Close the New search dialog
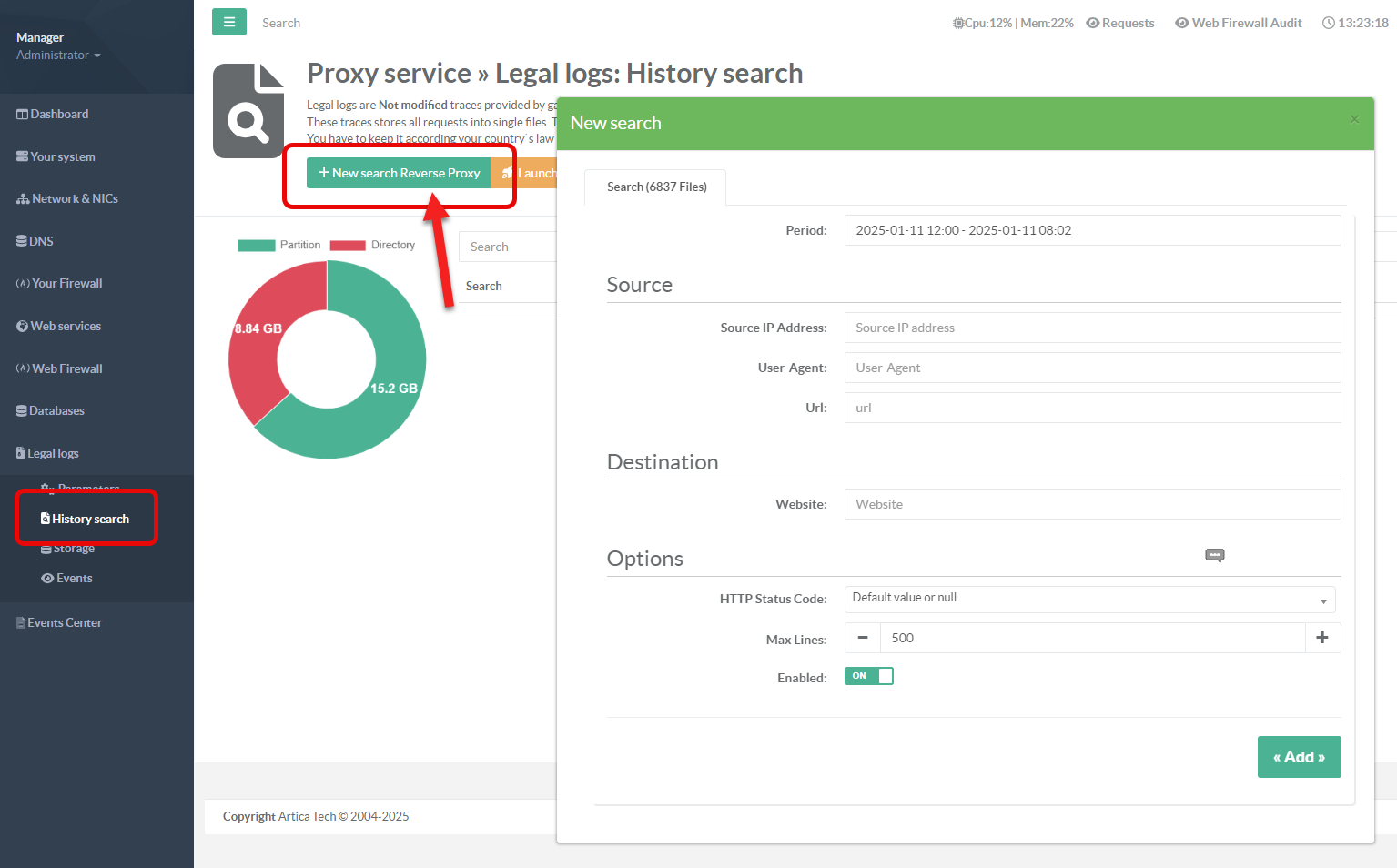This screenshot has height=868, width=1397. click(1354, 119)
